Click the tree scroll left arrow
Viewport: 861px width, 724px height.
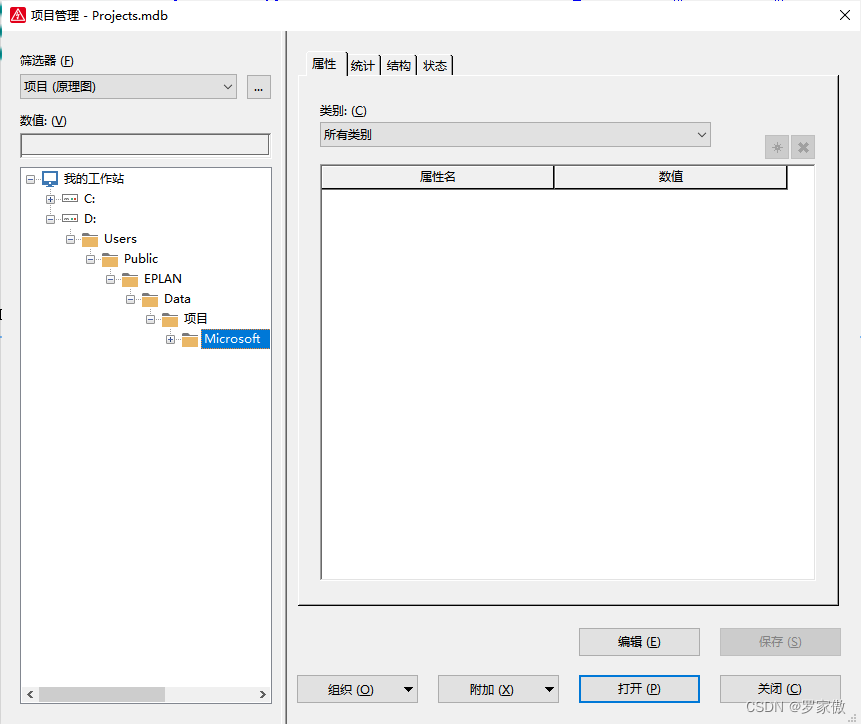click(x=30, y=694)
